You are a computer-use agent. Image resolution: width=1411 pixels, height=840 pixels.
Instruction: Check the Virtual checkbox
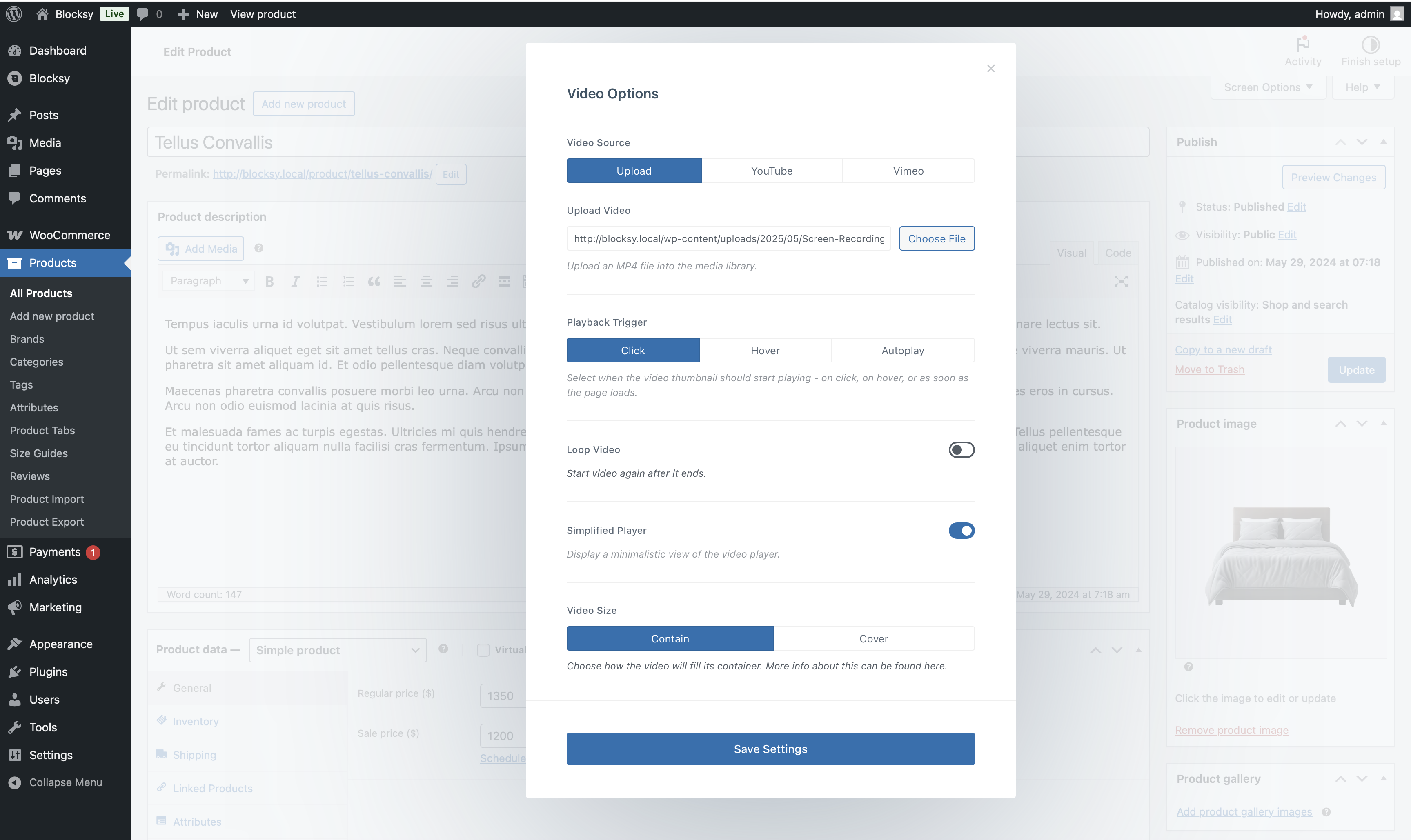tap(483, 650)
